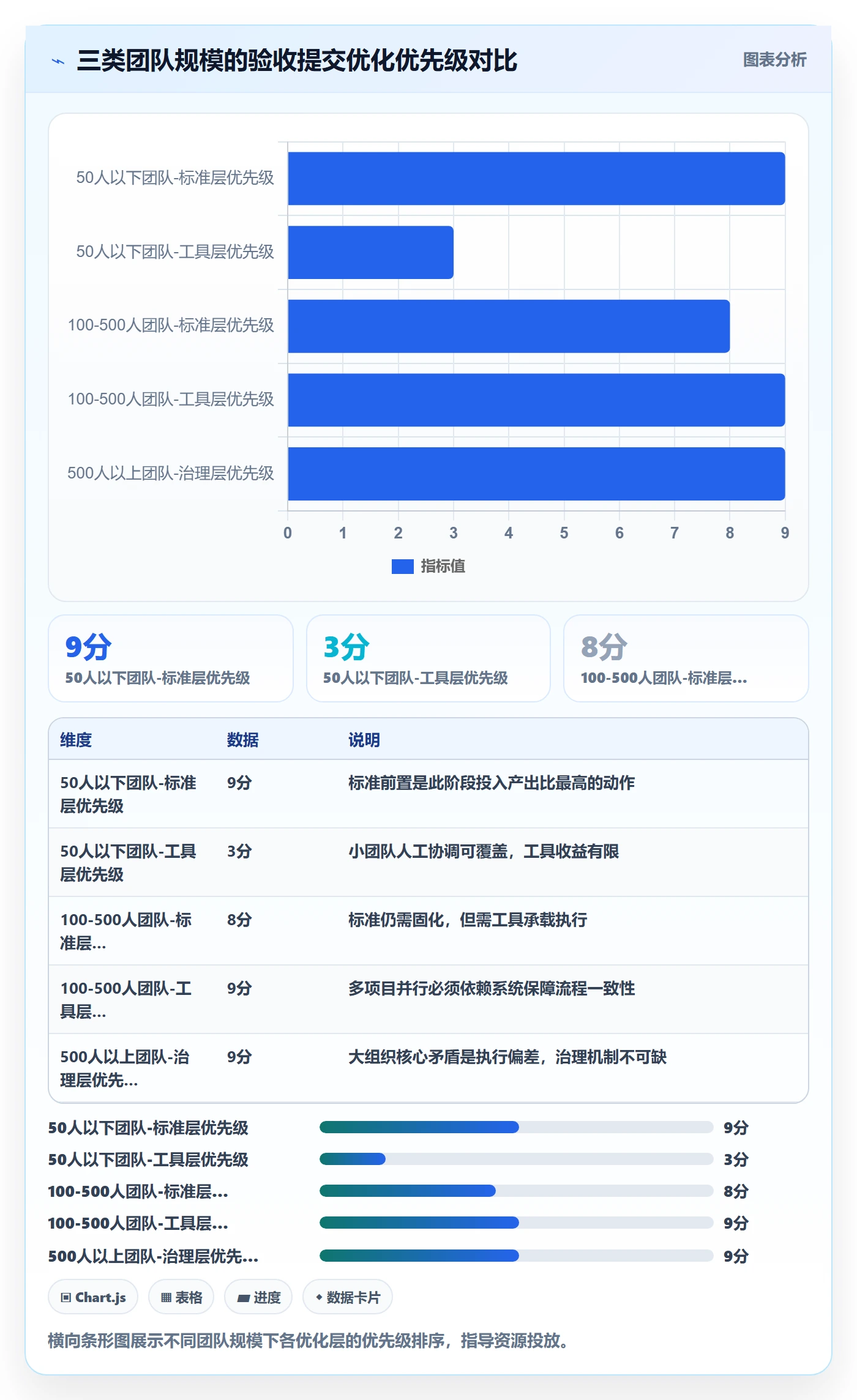Click the progress bar for 100-500人团队-工具层

(x=517, y=1223)
